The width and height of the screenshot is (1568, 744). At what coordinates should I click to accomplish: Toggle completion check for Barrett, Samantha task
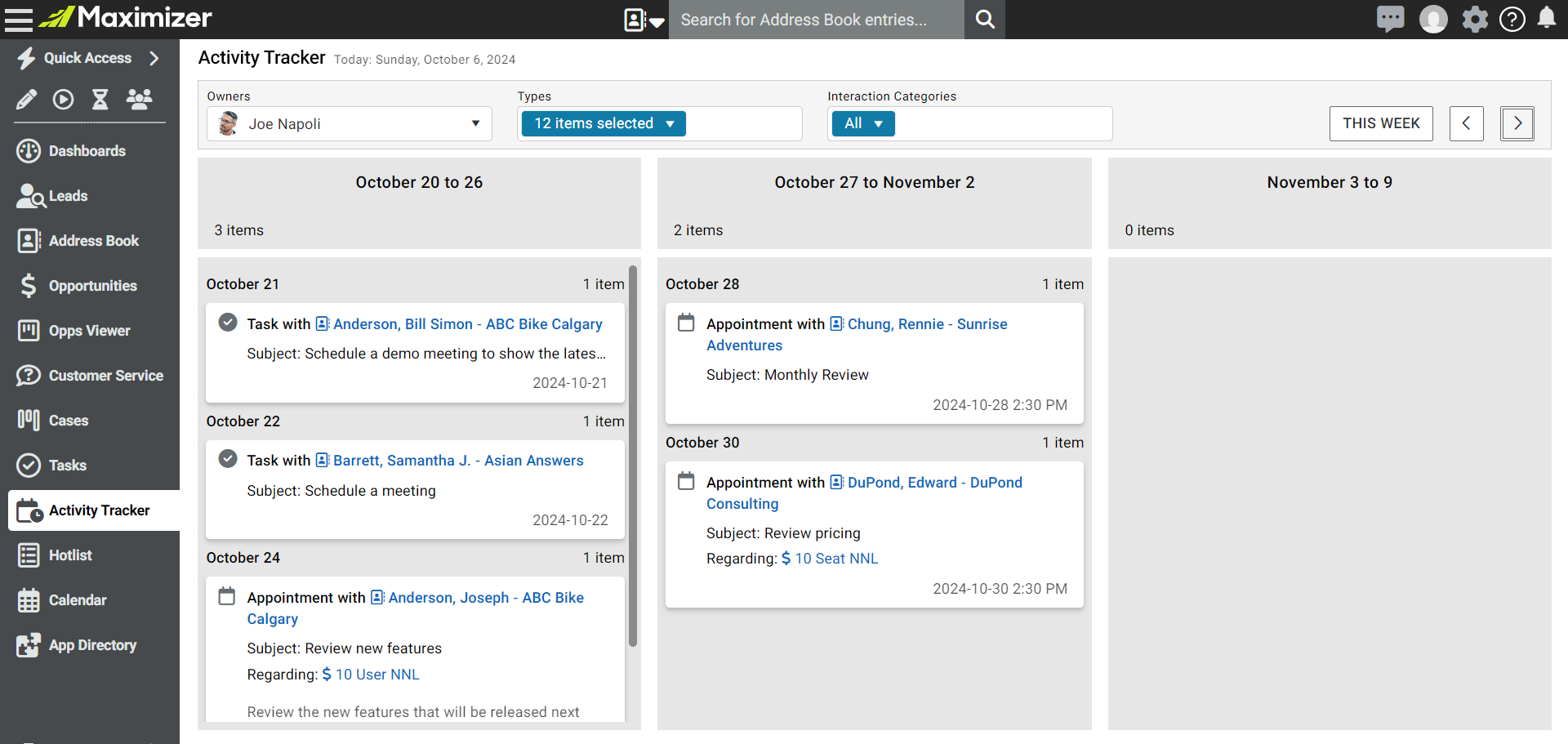[228, 459]
